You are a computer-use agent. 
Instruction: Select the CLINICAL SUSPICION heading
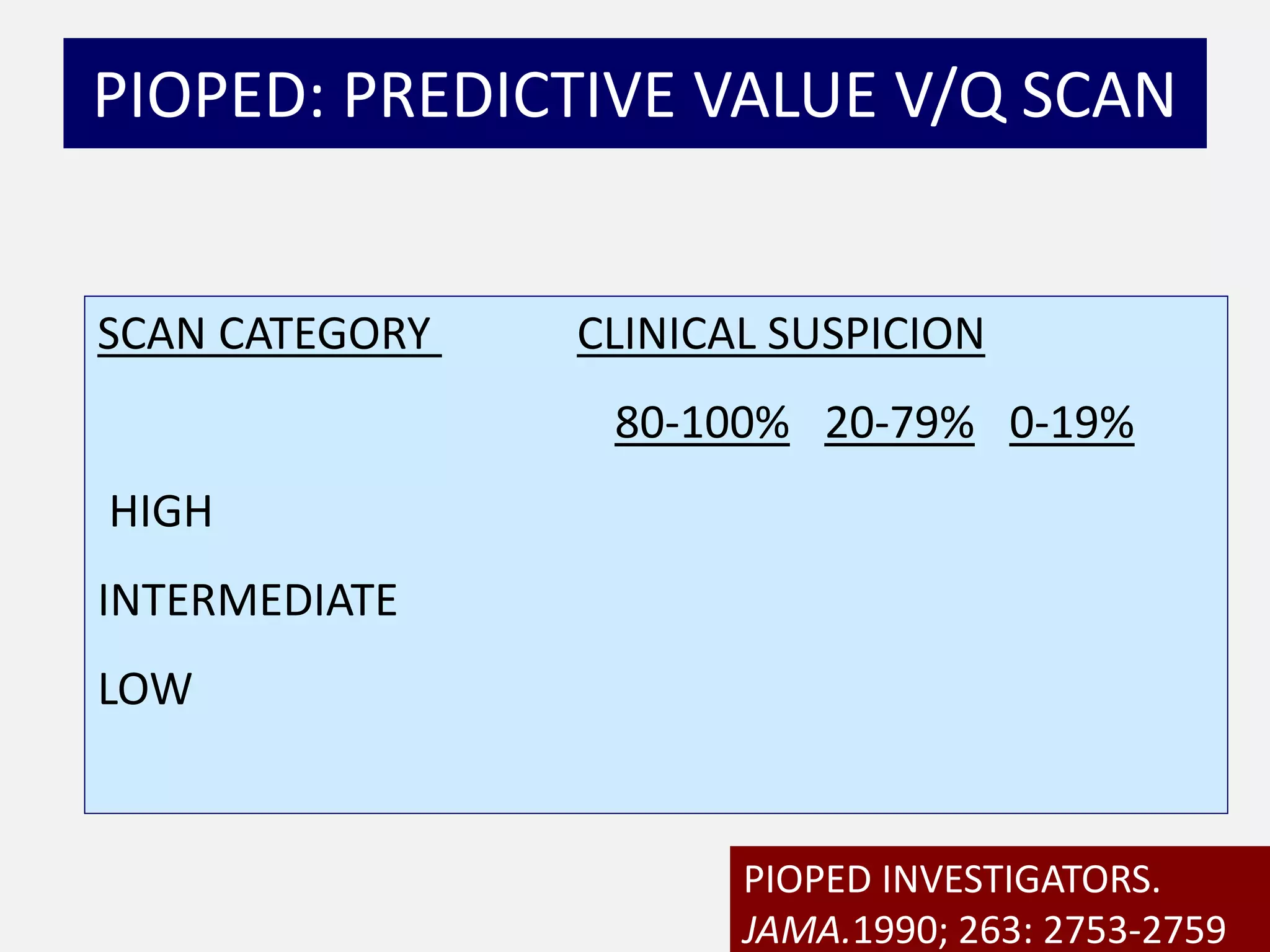point(781,335)
